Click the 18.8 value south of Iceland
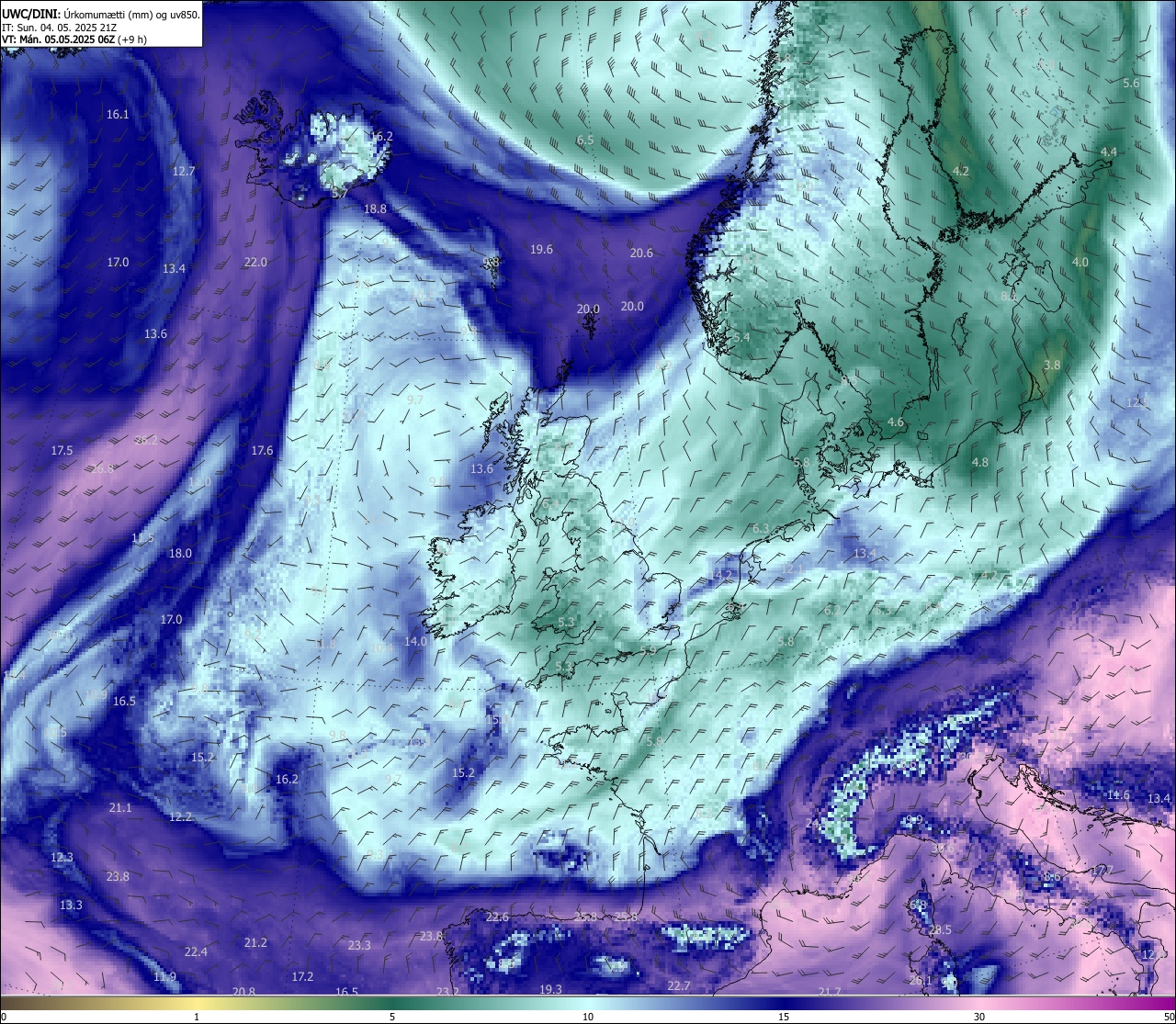This screenshot has height=1024, width=1176. 375,209
